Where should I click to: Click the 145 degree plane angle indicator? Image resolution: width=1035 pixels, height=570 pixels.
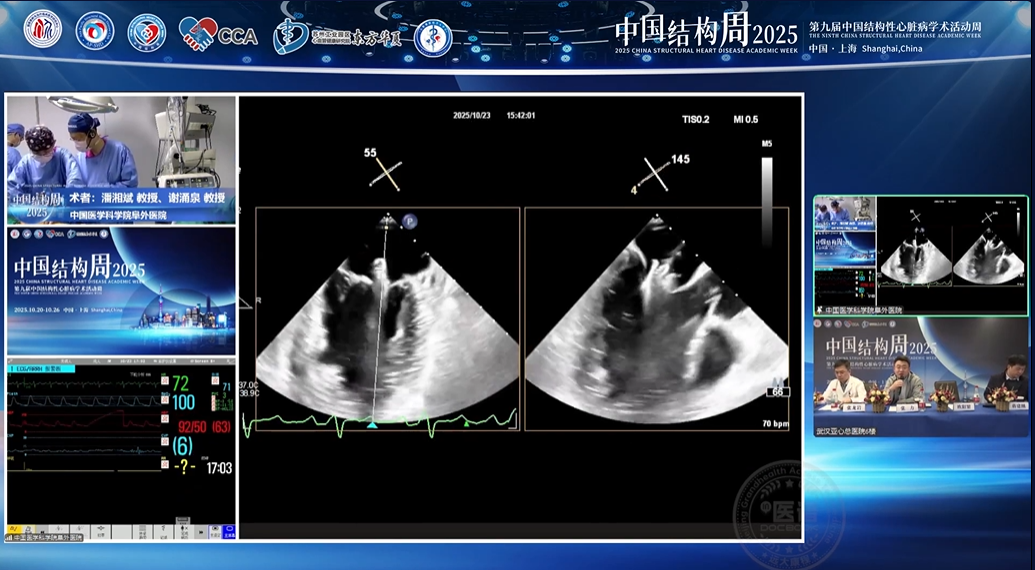pyautogui.click(x=660, y=173)
